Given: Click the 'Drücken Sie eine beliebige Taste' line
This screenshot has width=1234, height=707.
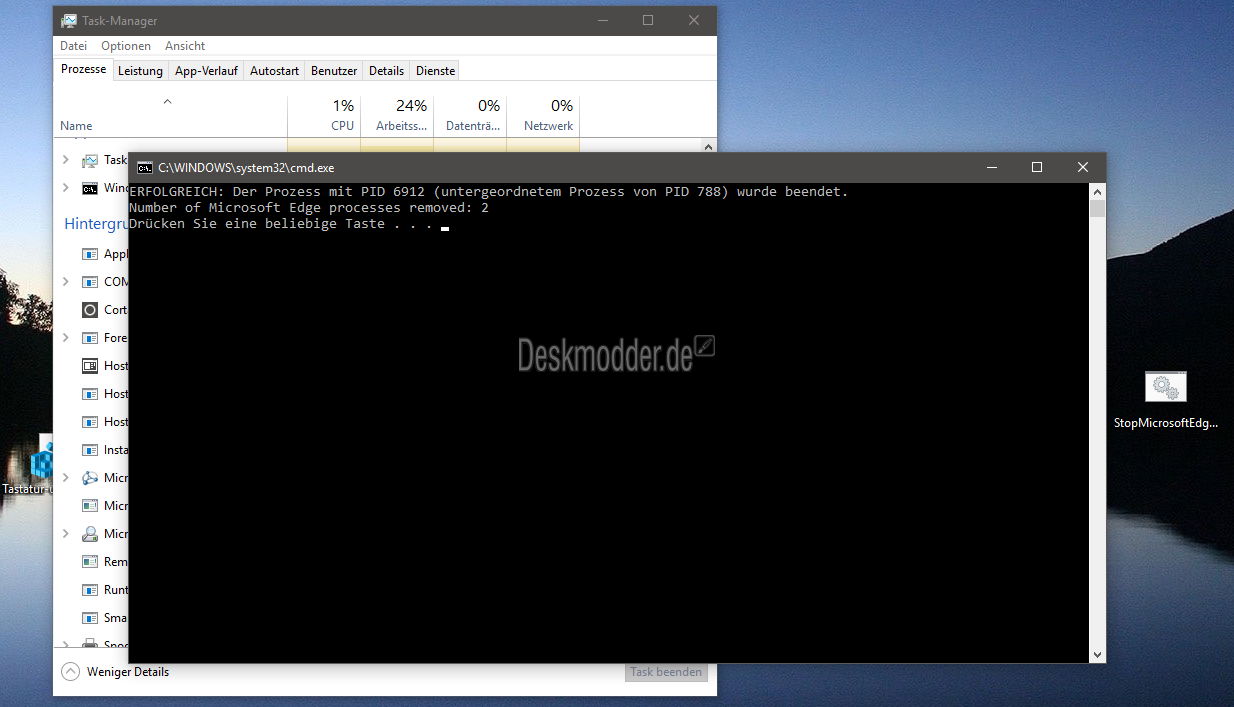Looking at the screenshot, I should pyautogui.click(x=281, y=223).
